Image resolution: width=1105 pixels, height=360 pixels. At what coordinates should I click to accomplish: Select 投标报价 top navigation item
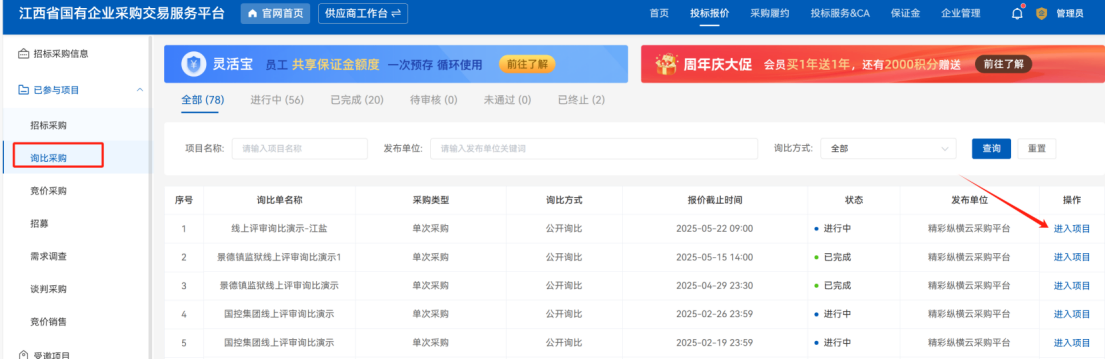point(710,13)
